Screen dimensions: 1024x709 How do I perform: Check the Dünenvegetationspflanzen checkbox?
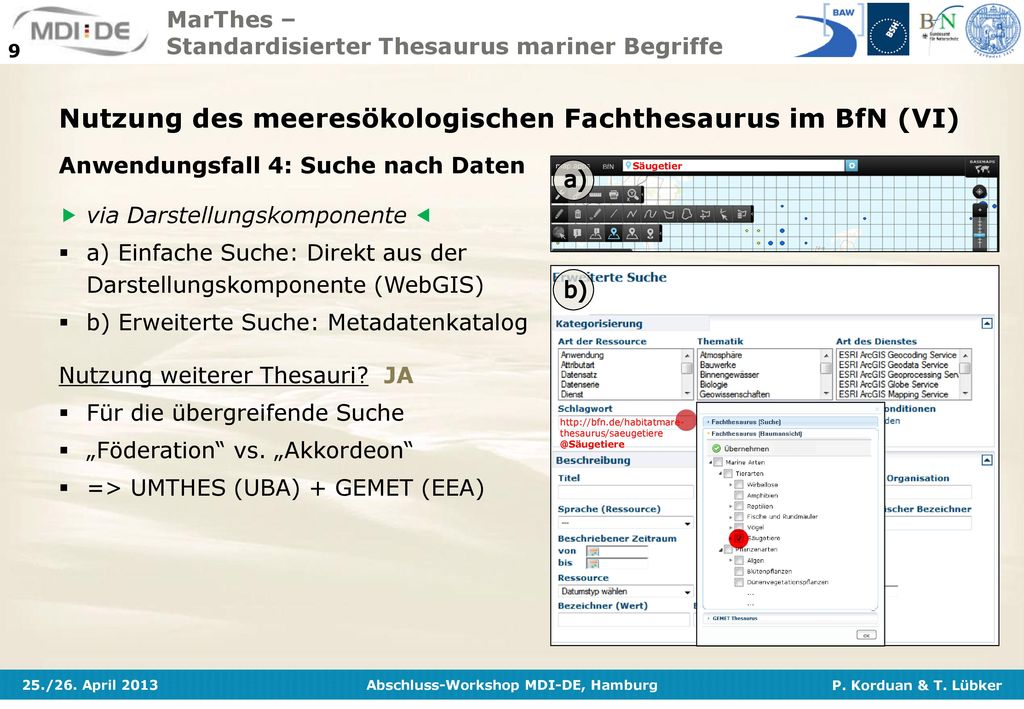point(739,582)
